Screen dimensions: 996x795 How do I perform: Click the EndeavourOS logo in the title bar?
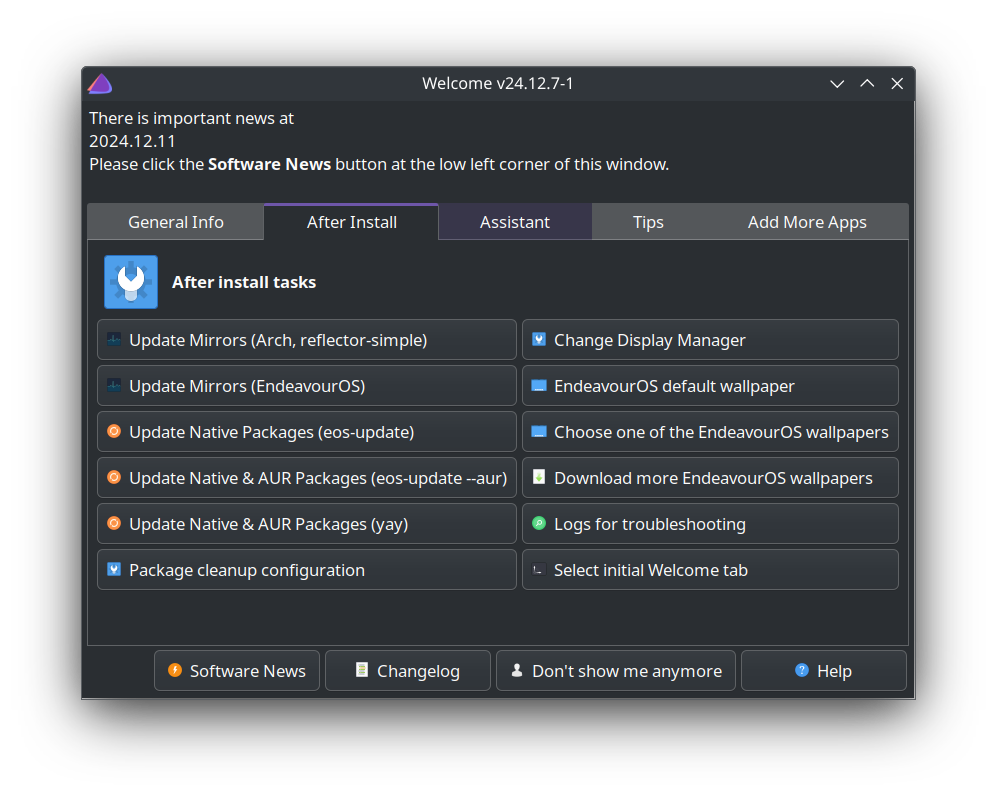99,84
